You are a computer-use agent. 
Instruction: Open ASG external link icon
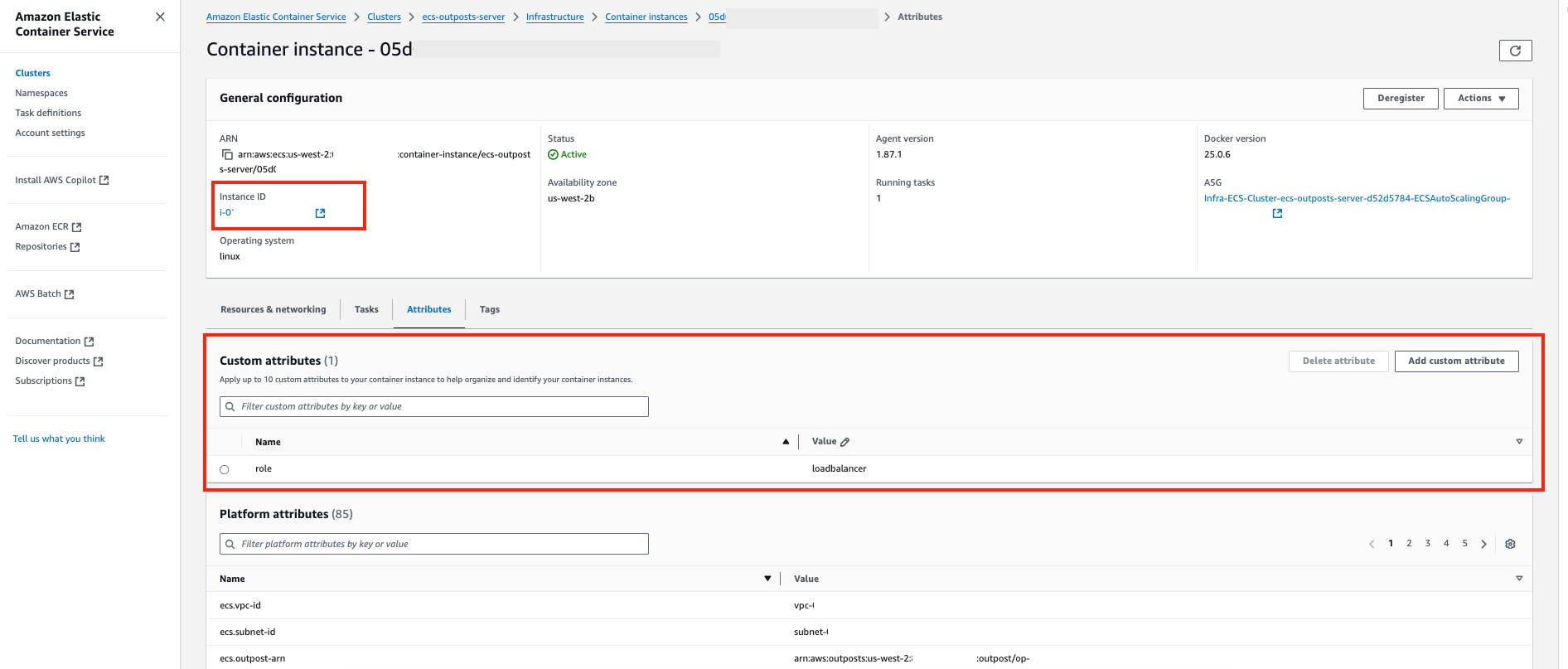[x=1277, y=213]
